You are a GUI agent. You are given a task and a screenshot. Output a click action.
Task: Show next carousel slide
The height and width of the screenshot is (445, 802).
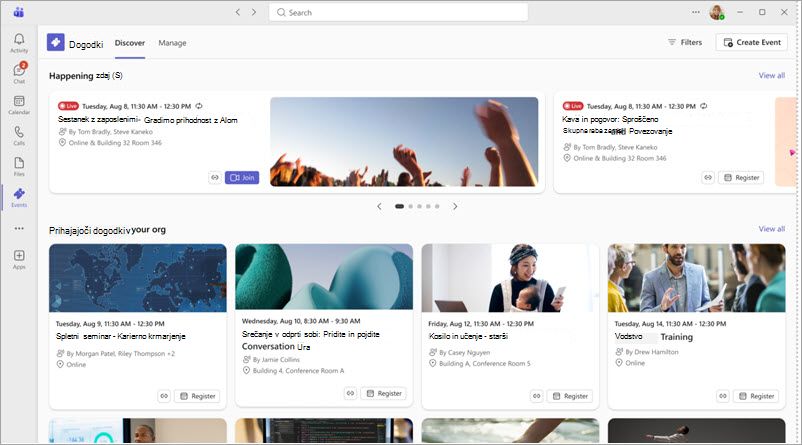click(455, 207)
